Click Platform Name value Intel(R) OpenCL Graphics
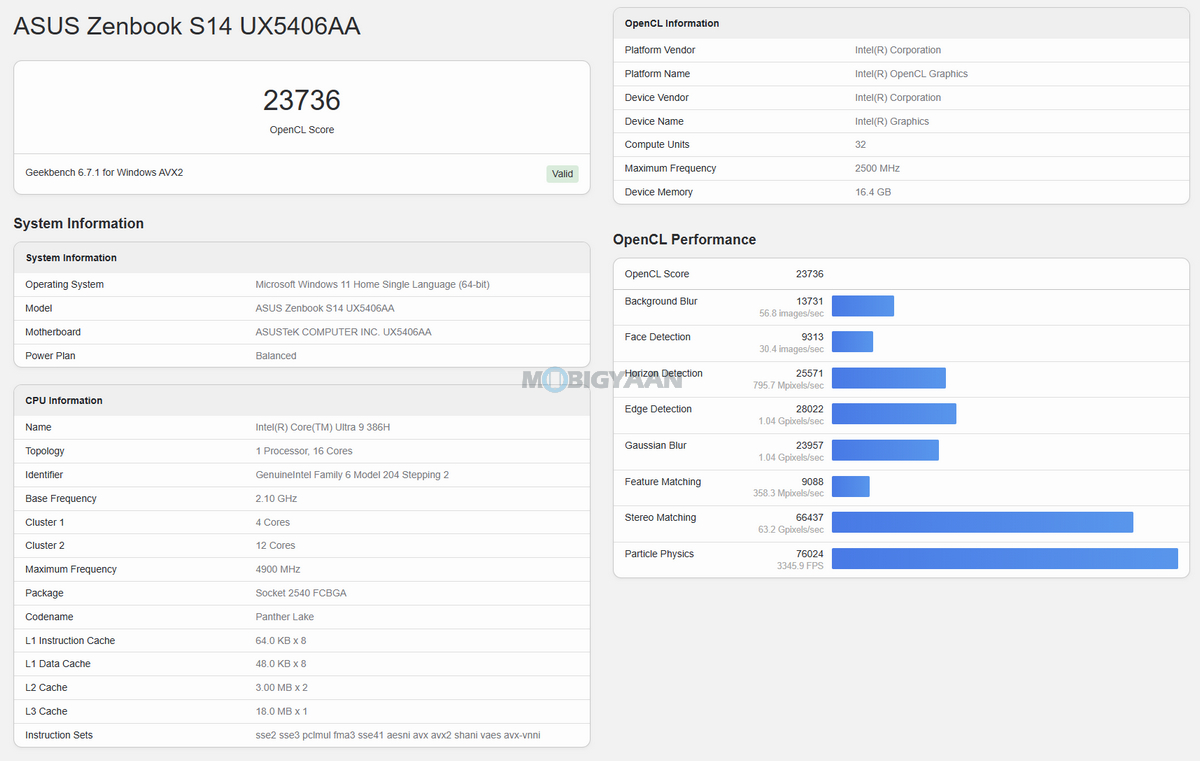The width and height of the screenshot is (1200, 761). click(911, 74)
